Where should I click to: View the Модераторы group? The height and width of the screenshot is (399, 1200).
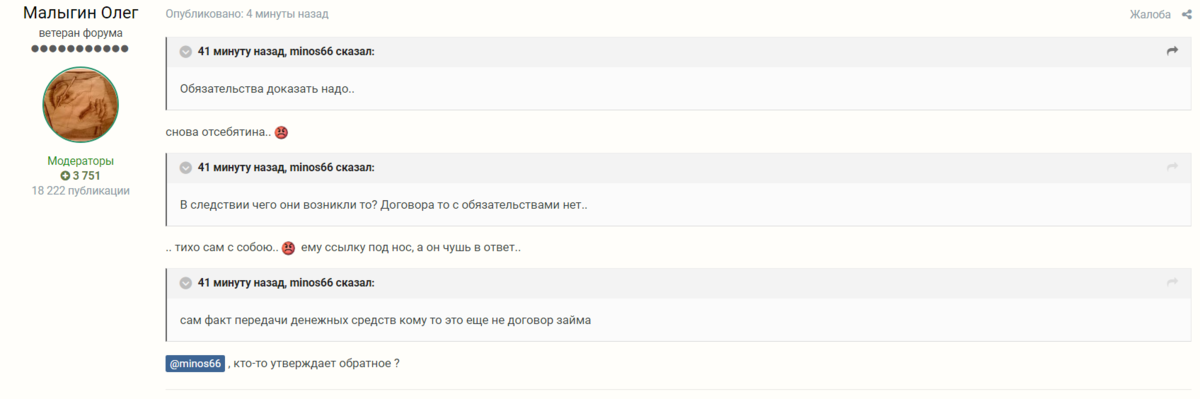pos(81,161)
